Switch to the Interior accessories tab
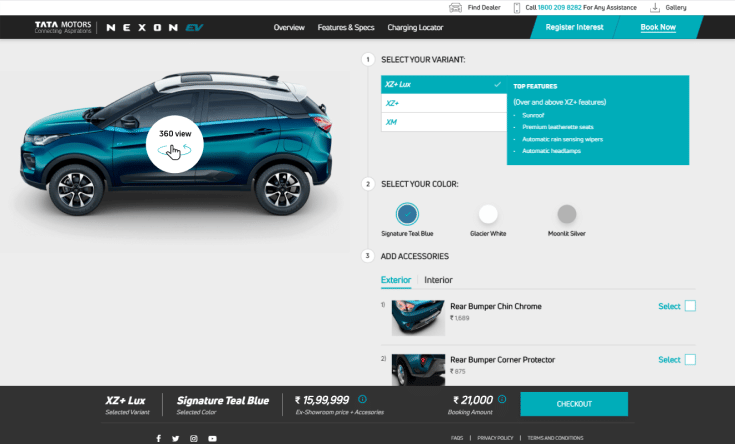This screenshot has height=444, width=735. tap(438, 280)
